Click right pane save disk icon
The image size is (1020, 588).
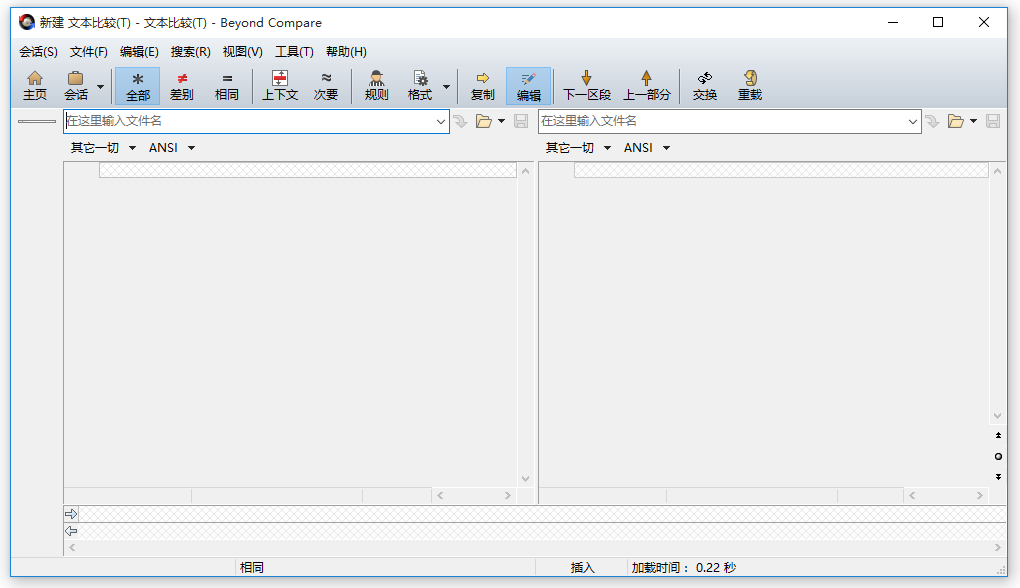[993, 121]
